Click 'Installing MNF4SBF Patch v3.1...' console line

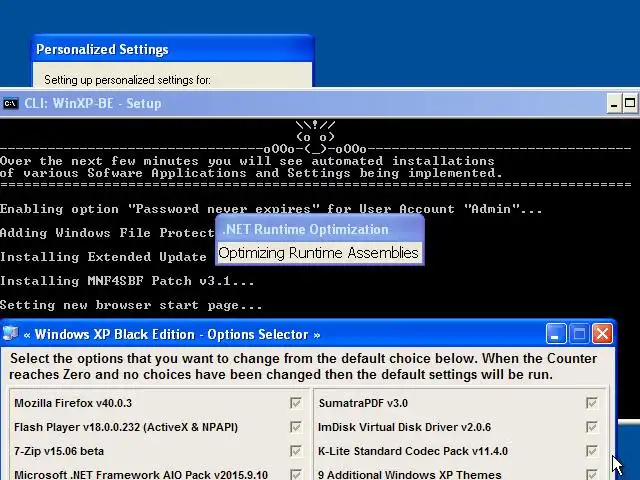(x=127, y=281)
